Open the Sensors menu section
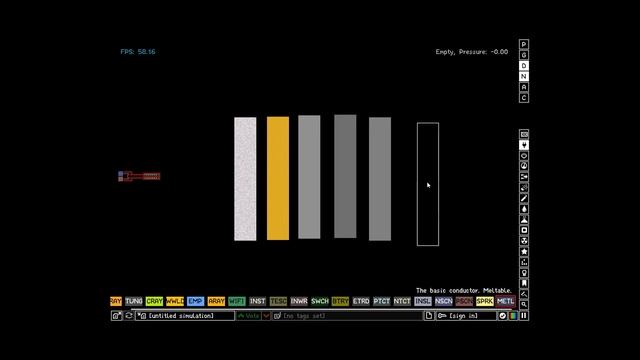Viewport: 640px width, 360px height. [524, 166]
